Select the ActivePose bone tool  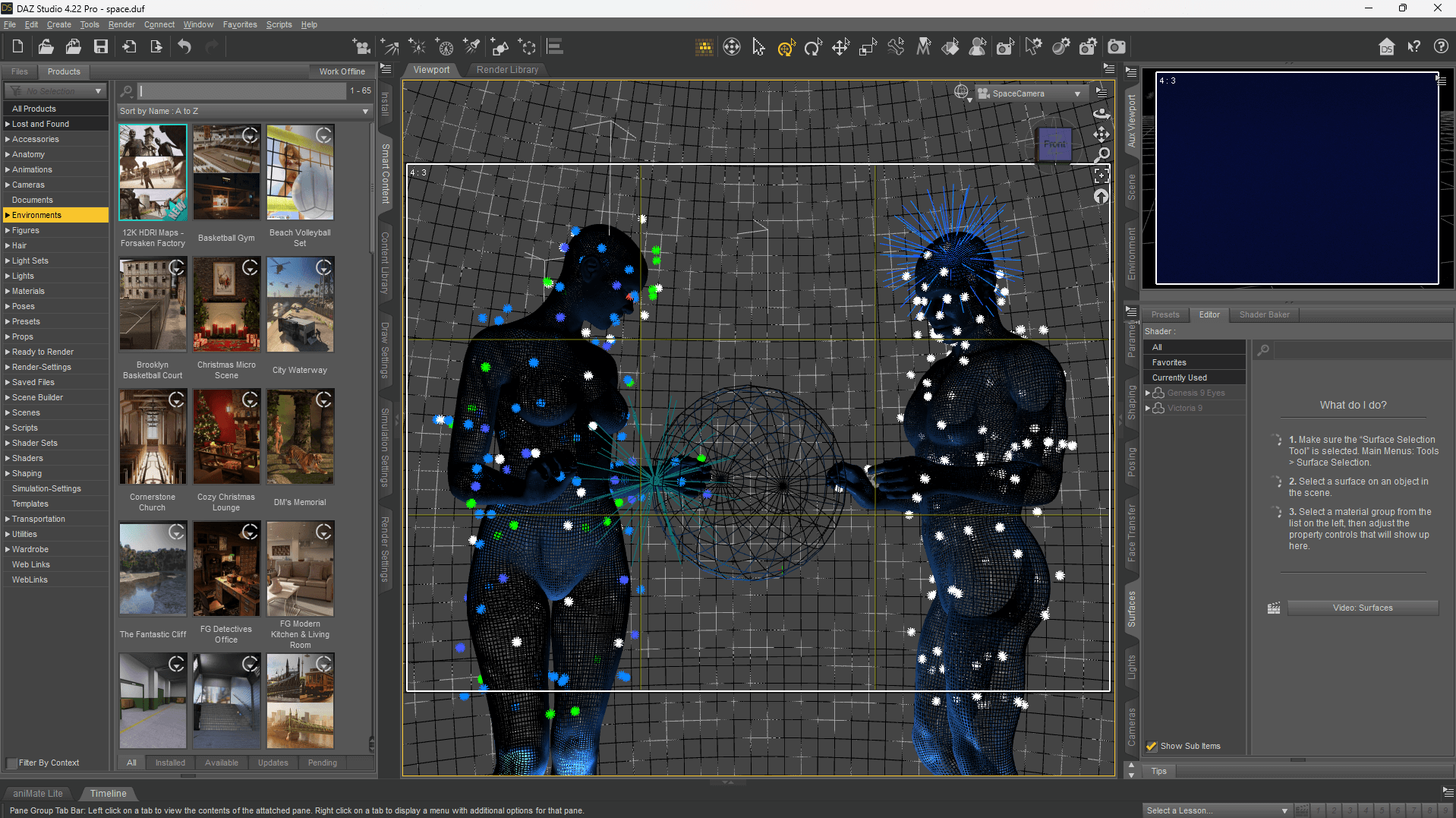coord(896,47)
